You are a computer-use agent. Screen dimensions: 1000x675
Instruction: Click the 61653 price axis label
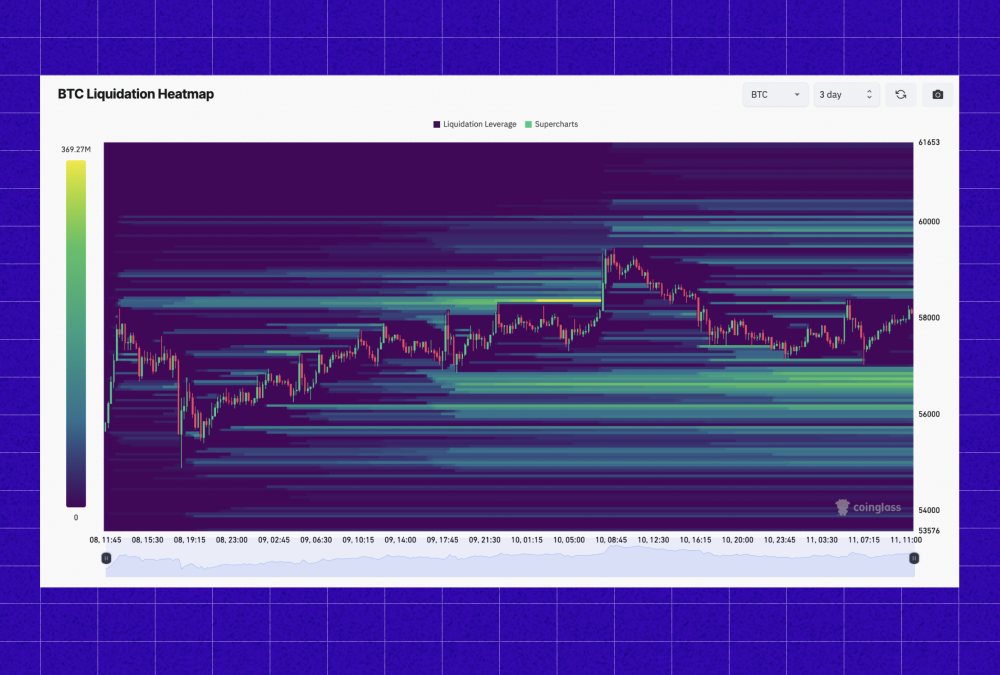(929, 142)
